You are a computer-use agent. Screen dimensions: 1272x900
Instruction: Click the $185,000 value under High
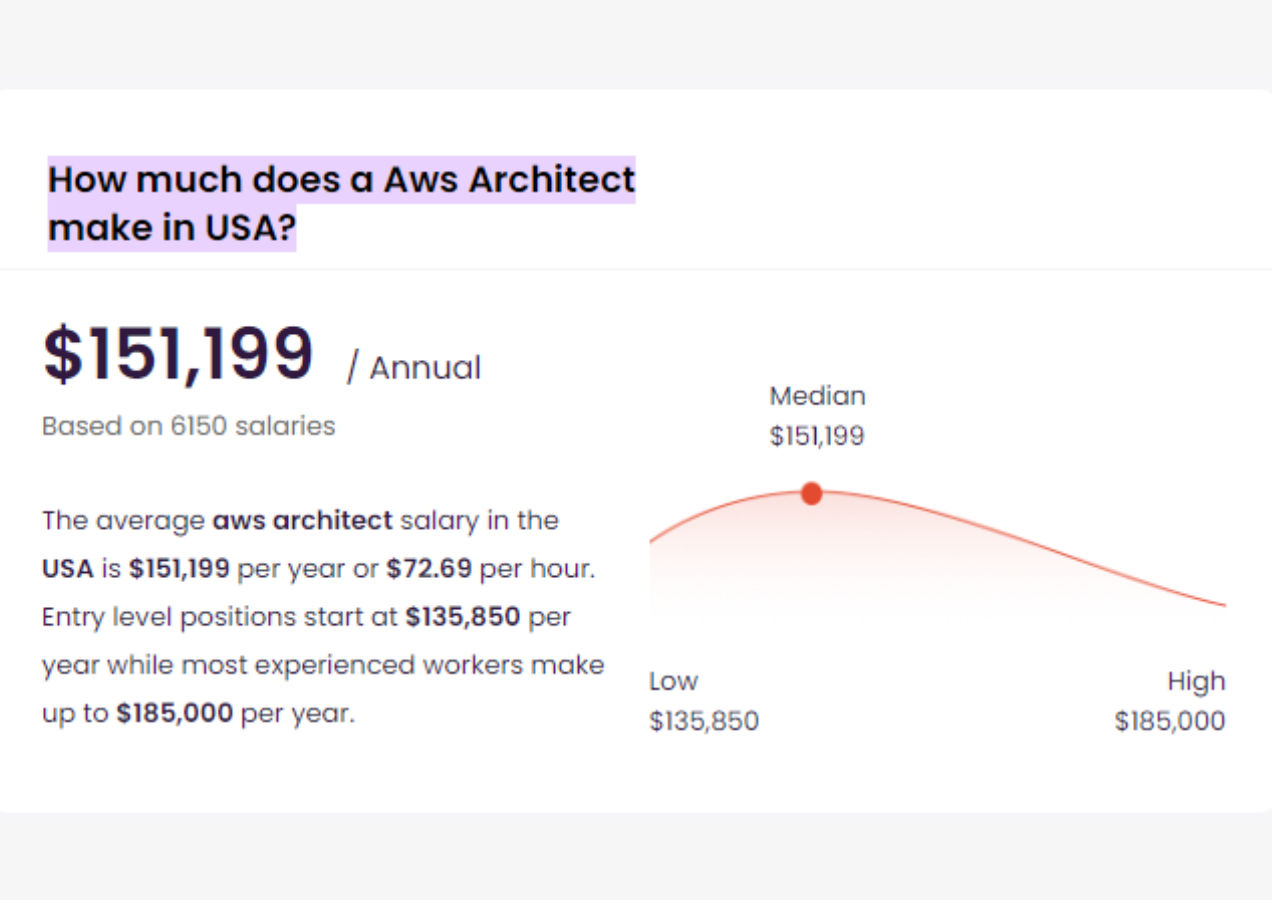pyautogui.click(x=1169, y=721)
